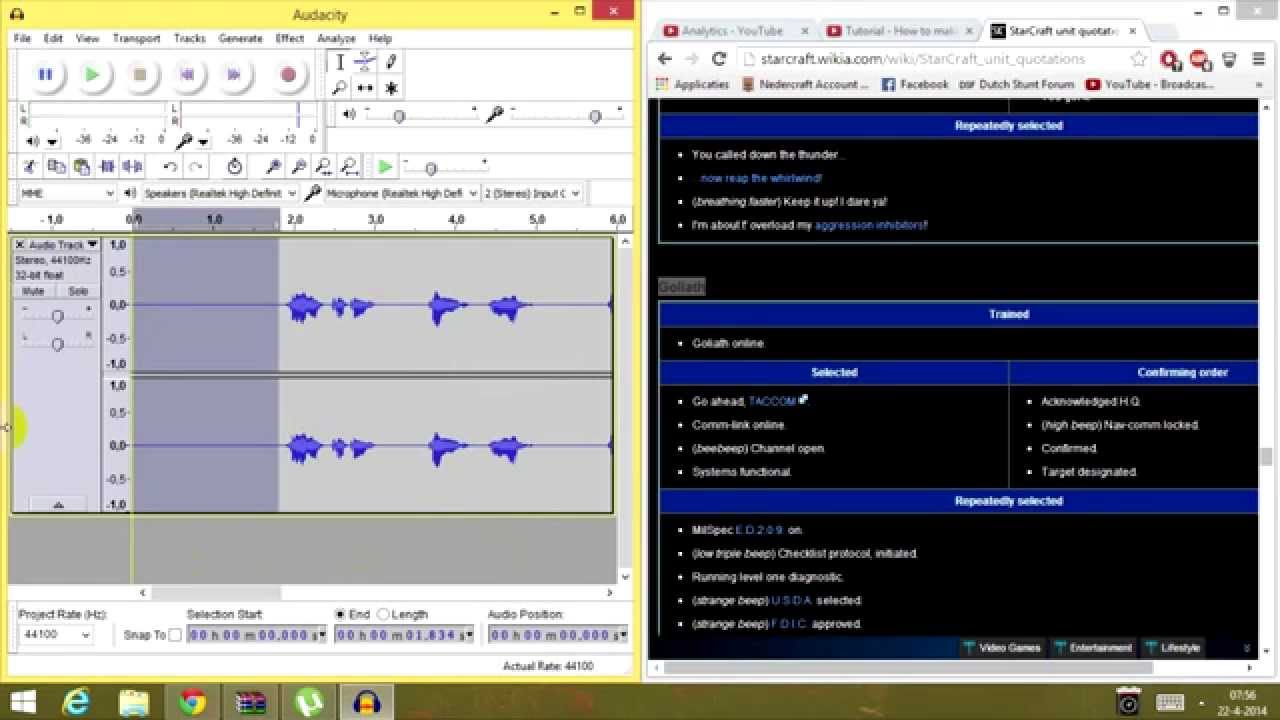
Task: Open the Effect menu
Action: tap(290, 38)
